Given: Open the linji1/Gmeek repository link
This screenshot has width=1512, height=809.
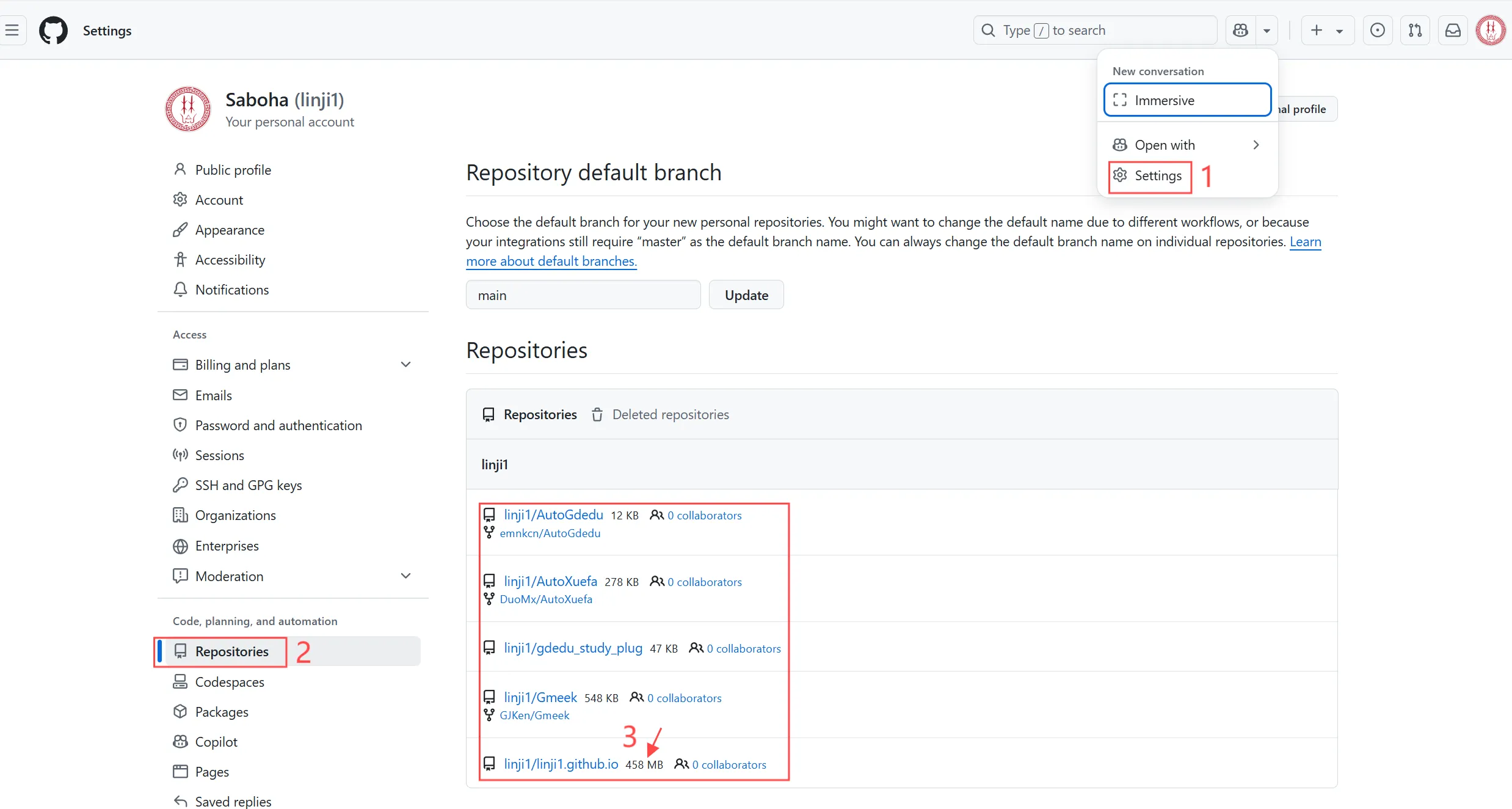Looking at the screenshot, I should 540,697.
